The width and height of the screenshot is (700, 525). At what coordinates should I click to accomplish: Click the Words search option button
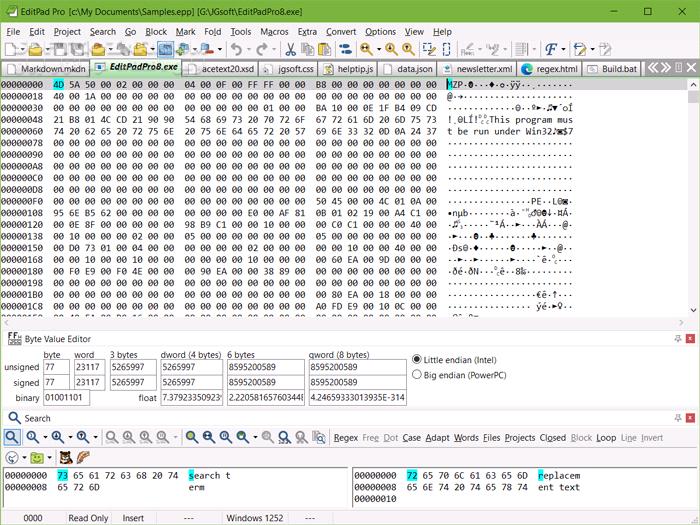coord(466,438)
